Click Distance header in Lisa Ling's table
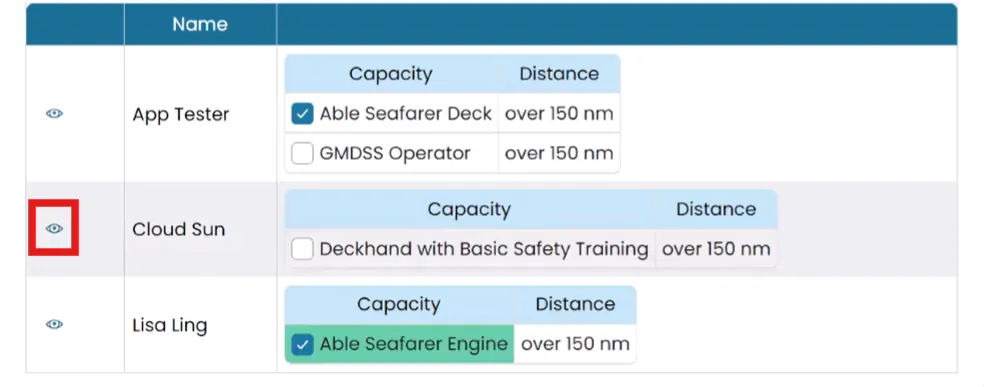 pos(575,305)
